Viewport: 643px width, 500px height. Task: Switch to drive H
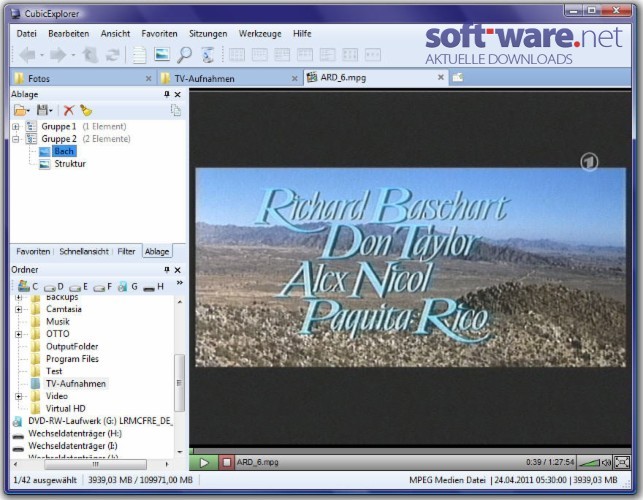[153, 287]
